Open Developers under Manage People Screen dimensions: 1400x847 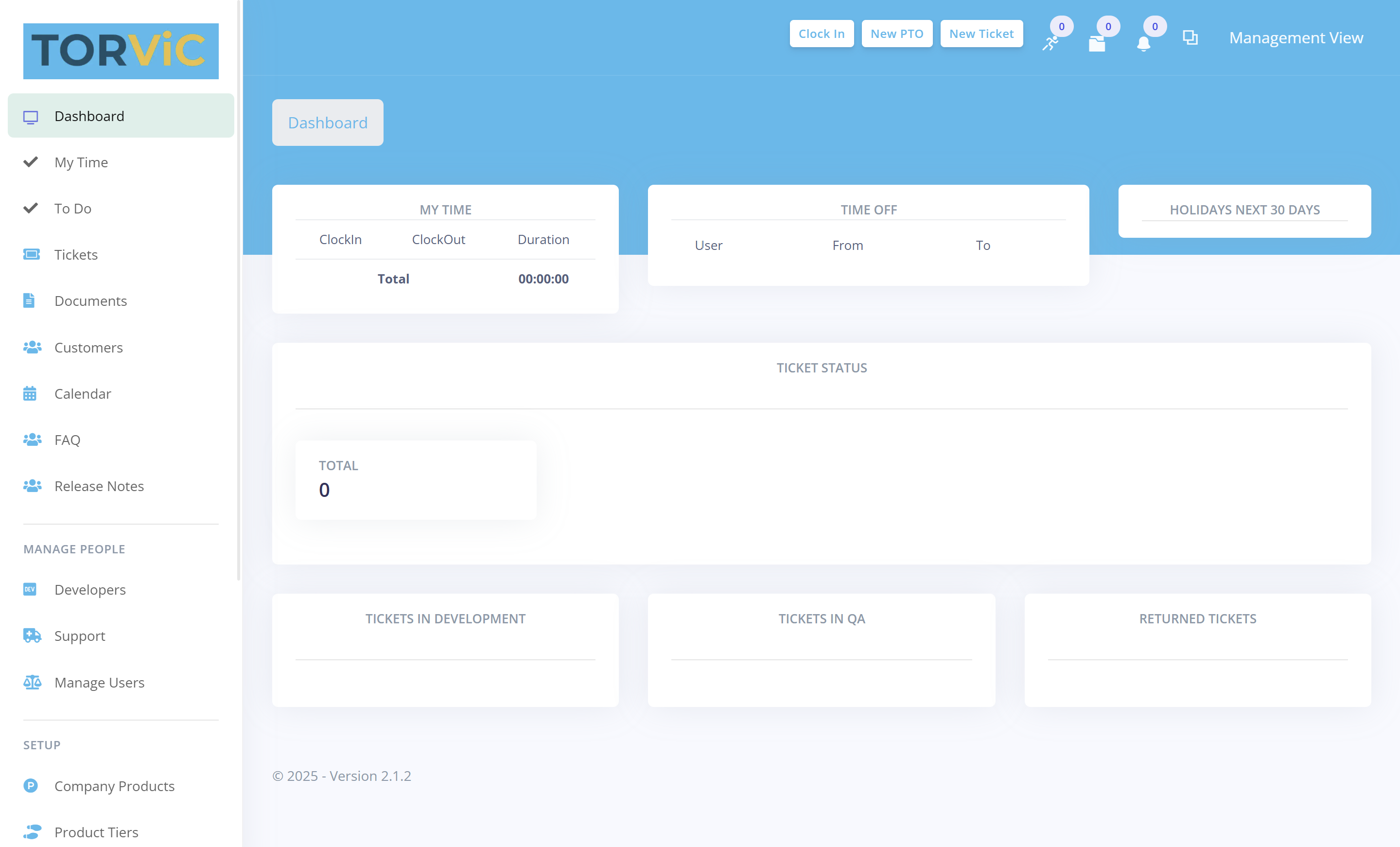[x=121, y=589]
